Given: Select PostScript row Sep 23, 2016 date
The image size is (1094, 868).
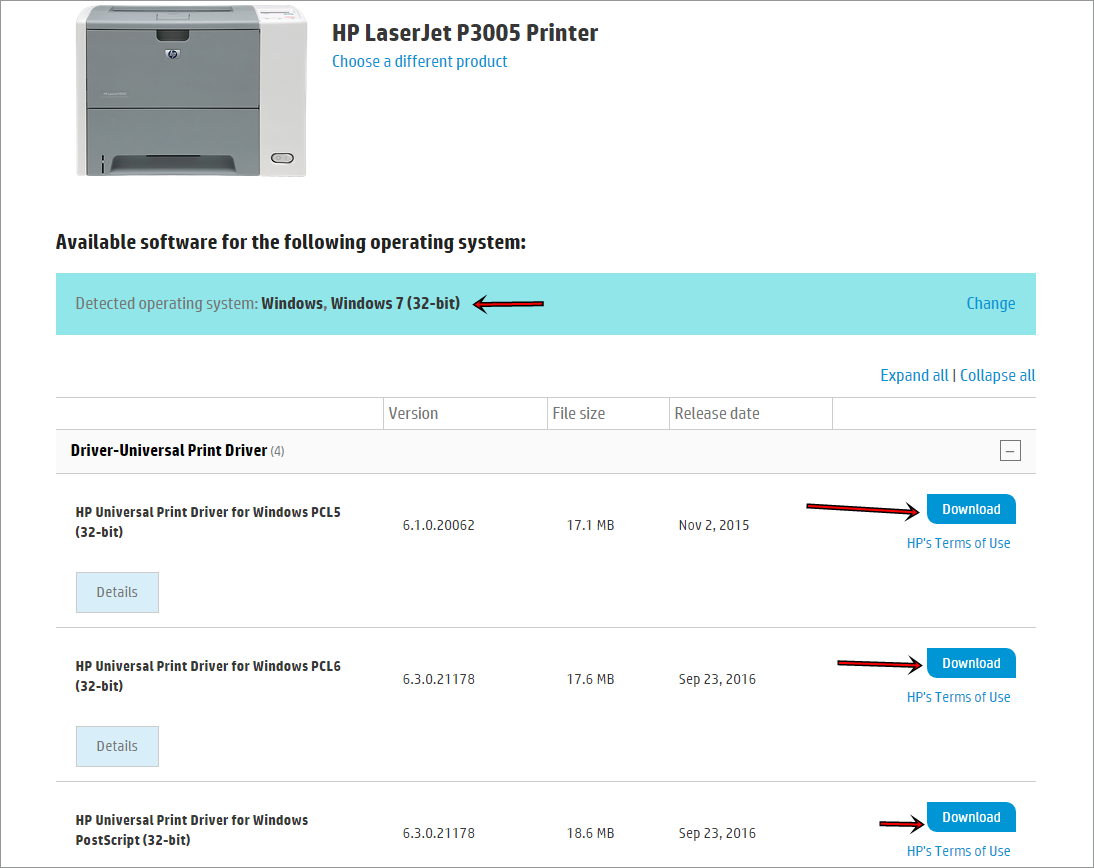Looking at the screenshot, I should [717, 834].
